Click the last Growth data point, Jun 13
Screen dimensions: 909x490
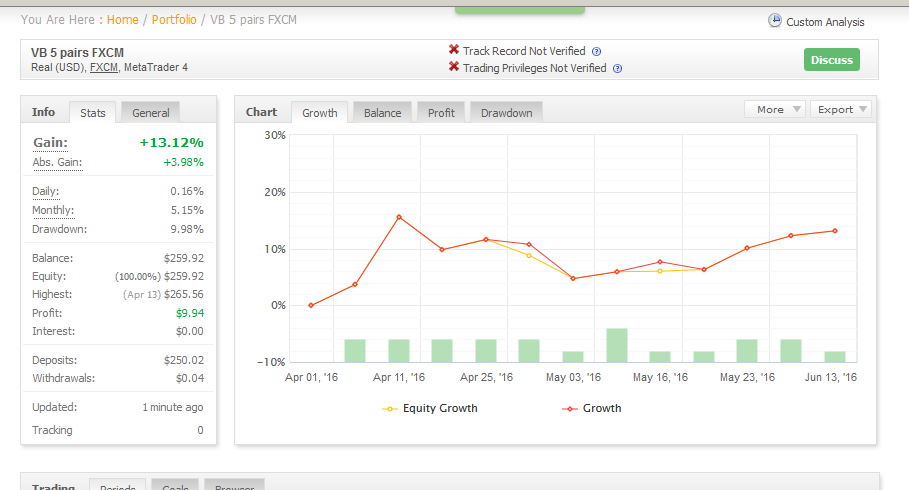coord(835,231)
